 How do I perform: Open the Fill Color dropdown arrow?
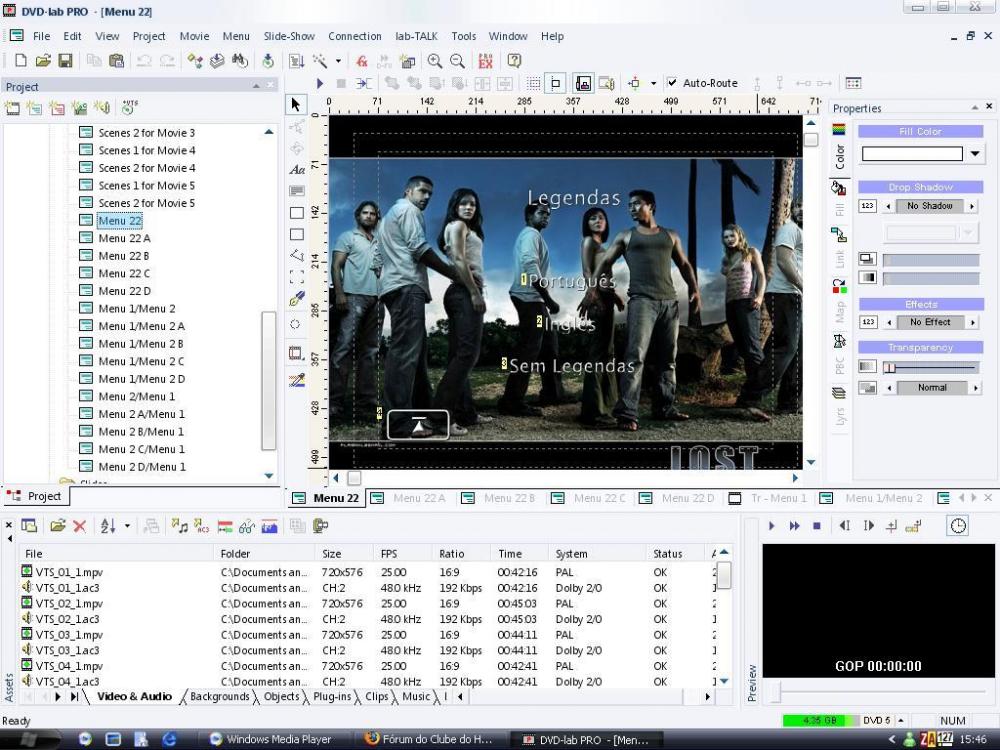(975, 154)
